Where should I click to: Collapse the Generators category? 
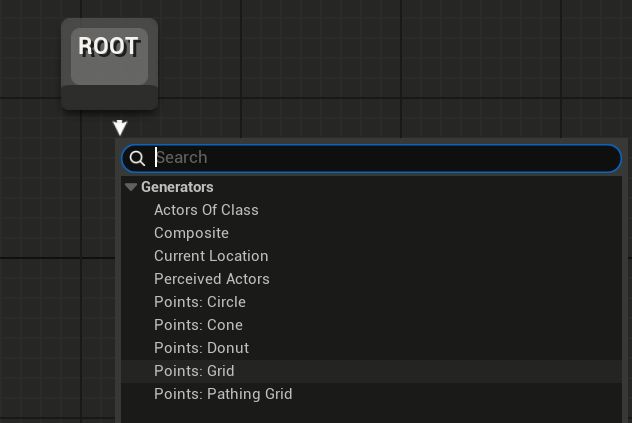pos(131,187)
